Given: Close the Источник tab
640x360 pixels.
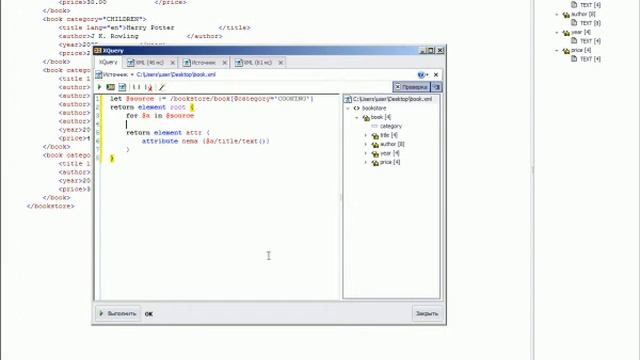Looking at the screenshot, I should 224,62.
